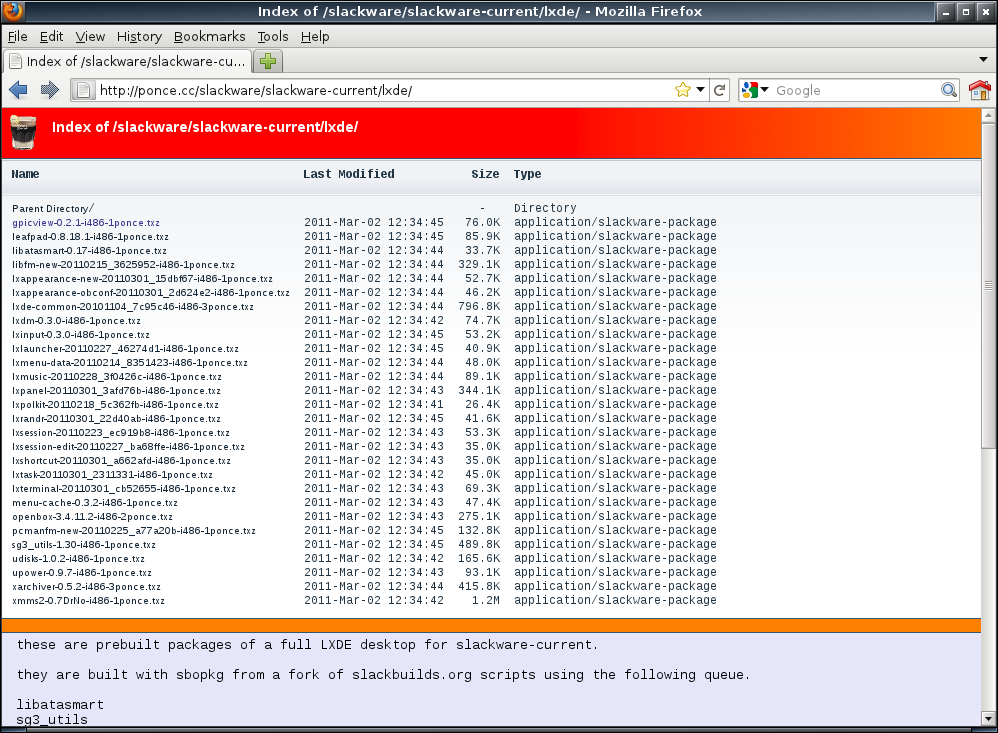Download libatasmart-0.17 package
Image resolution: width=998 pixels, height=733 pixels.
[x=89, y=251]
